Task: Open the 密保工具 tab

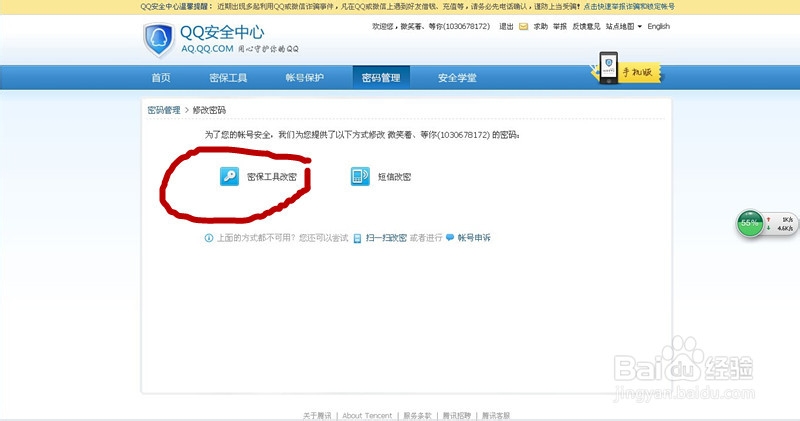Action: click(228, 78)
